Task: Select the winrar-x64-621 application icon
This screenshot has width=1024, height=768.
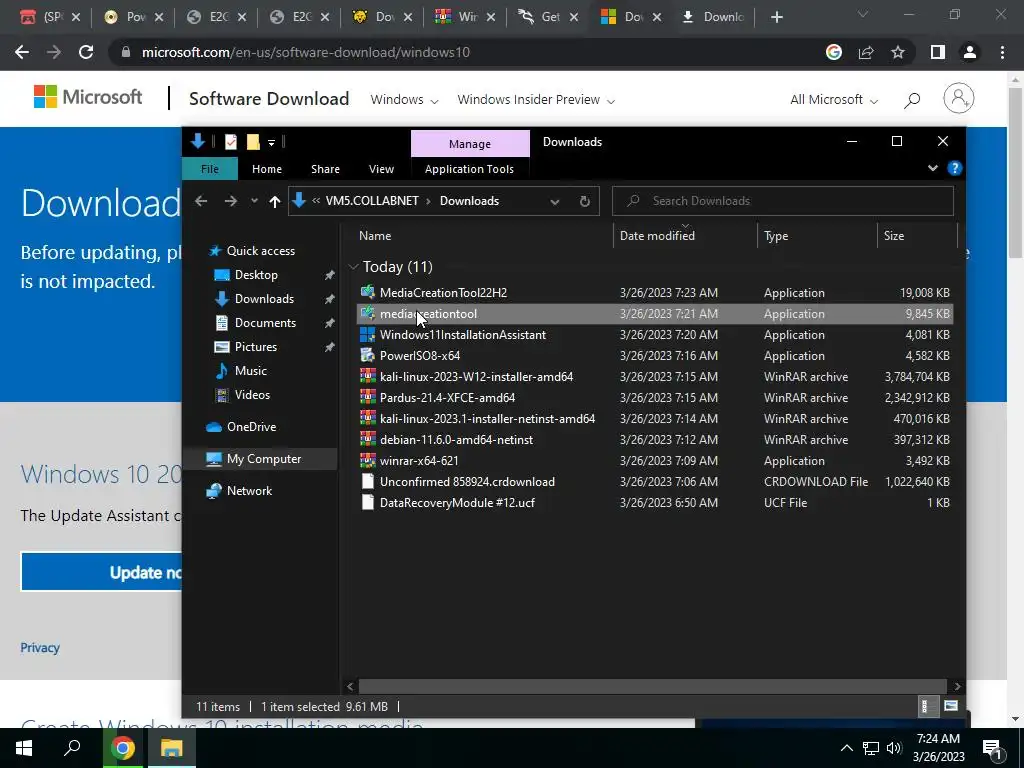Action: 368,460
